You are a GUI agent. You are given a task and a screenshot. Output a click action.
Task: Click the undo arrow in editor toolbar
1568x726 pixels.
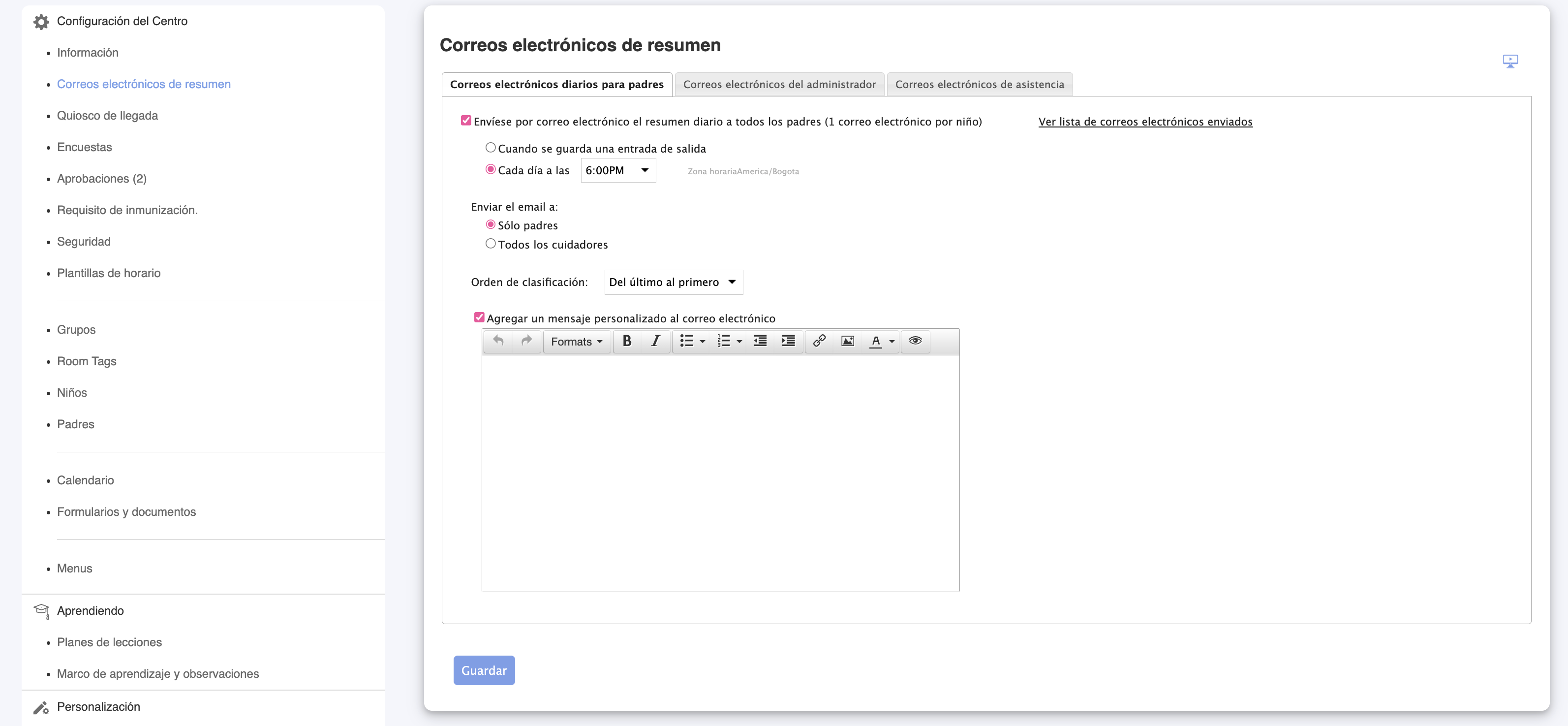click(498, 341)
